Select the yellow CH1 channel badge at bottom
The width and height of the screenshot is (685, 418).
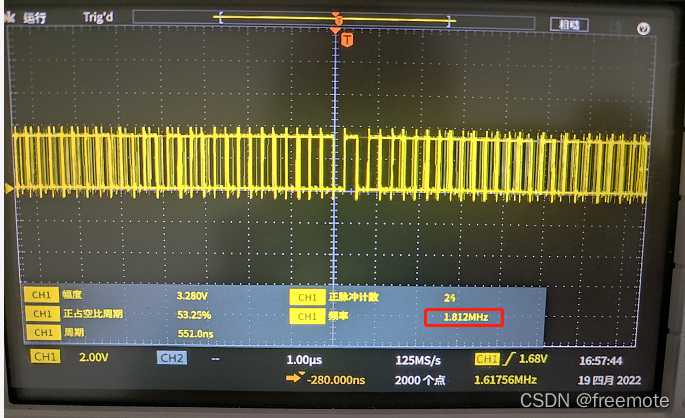pos(45,357)
